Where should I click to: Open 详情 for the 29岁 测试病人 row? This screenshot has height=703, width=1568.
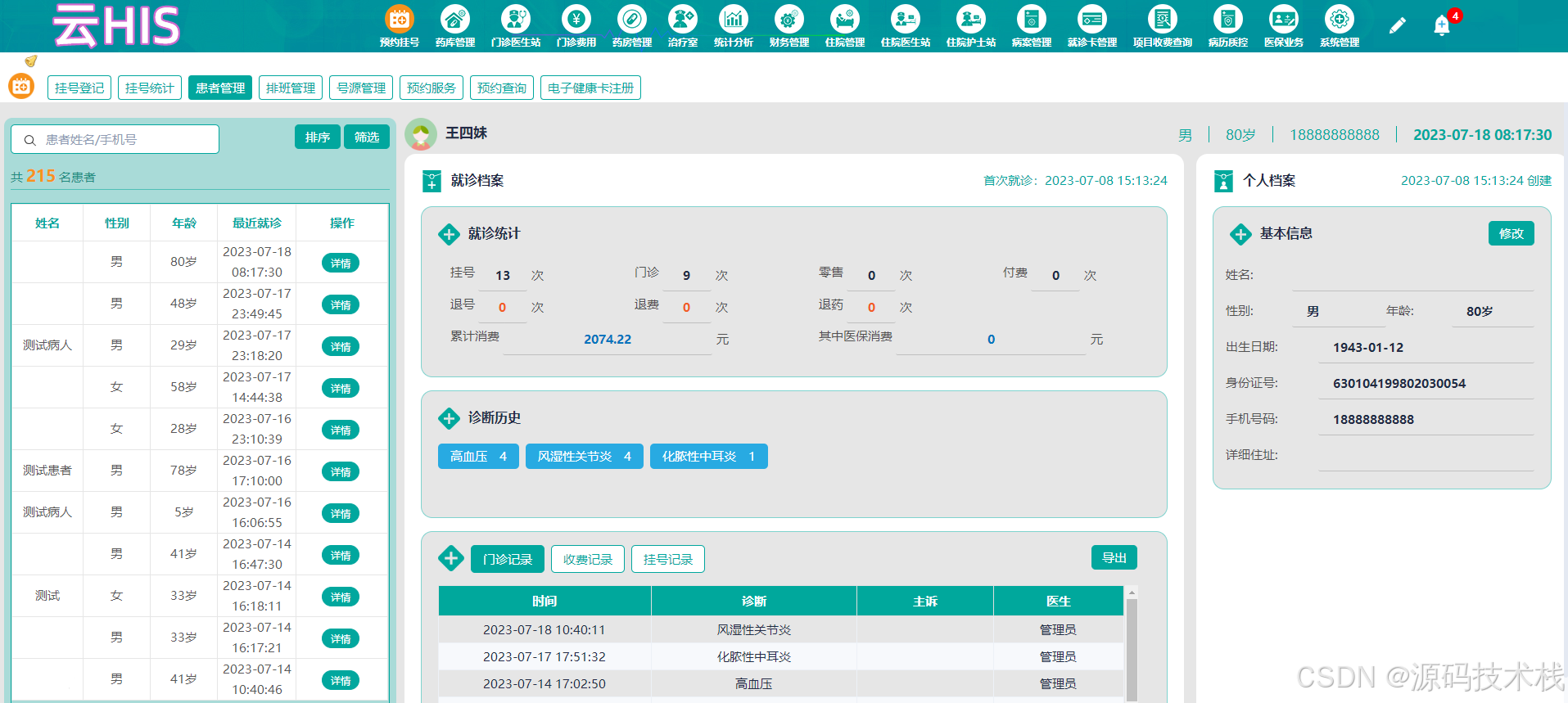[x=341, y=346]
